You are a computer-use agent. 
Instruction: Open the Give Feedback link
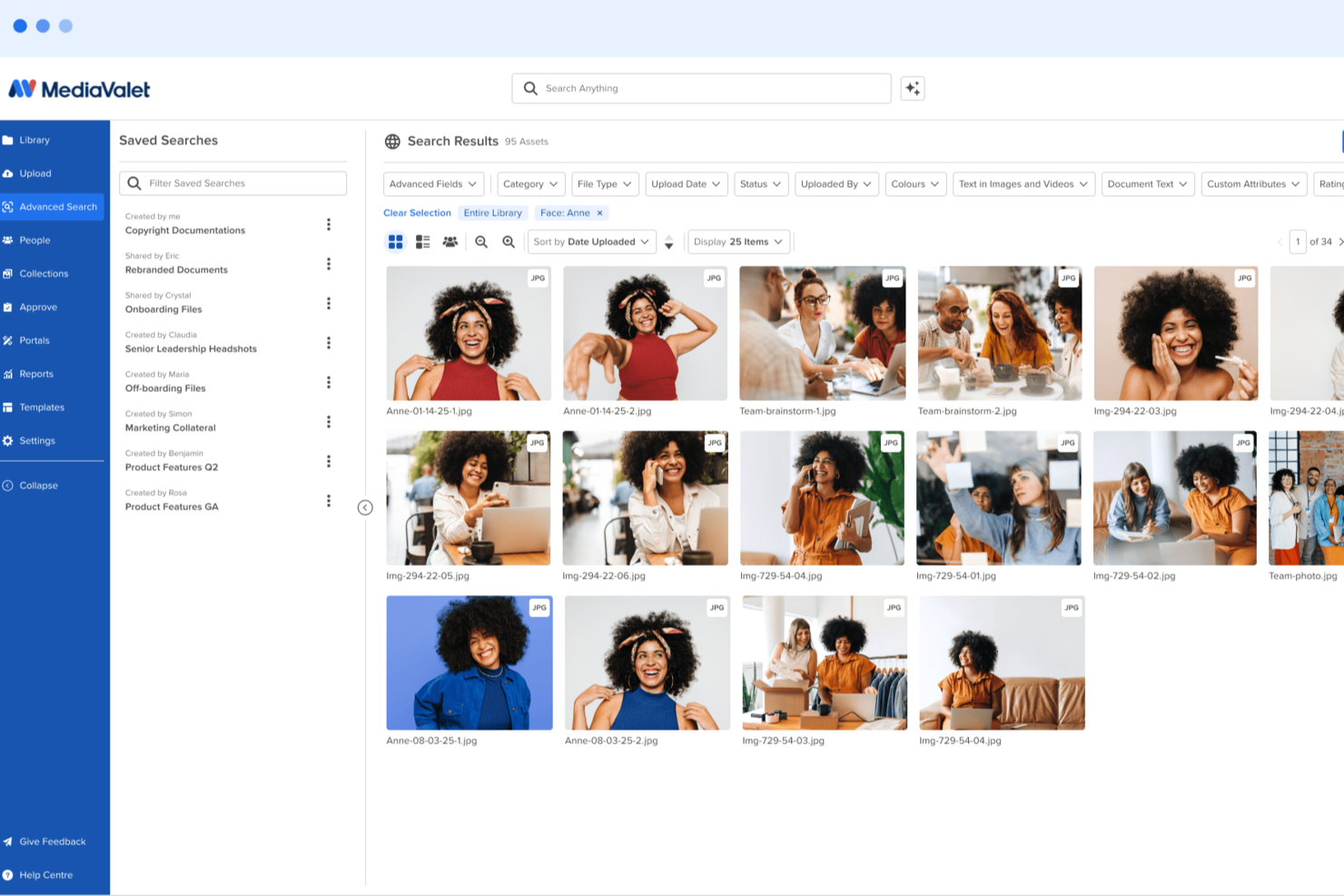52,841
